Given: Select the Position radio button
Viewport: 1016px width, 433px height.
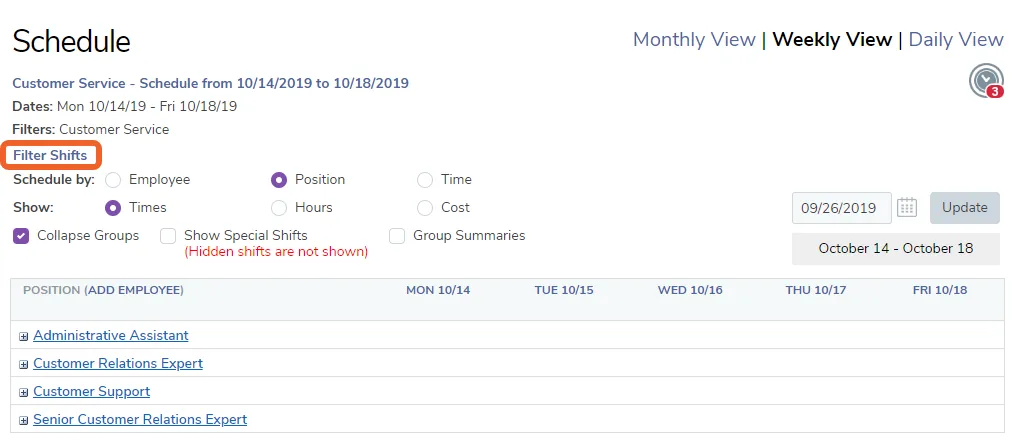Looking at the screenshot, I should point(279,180).
